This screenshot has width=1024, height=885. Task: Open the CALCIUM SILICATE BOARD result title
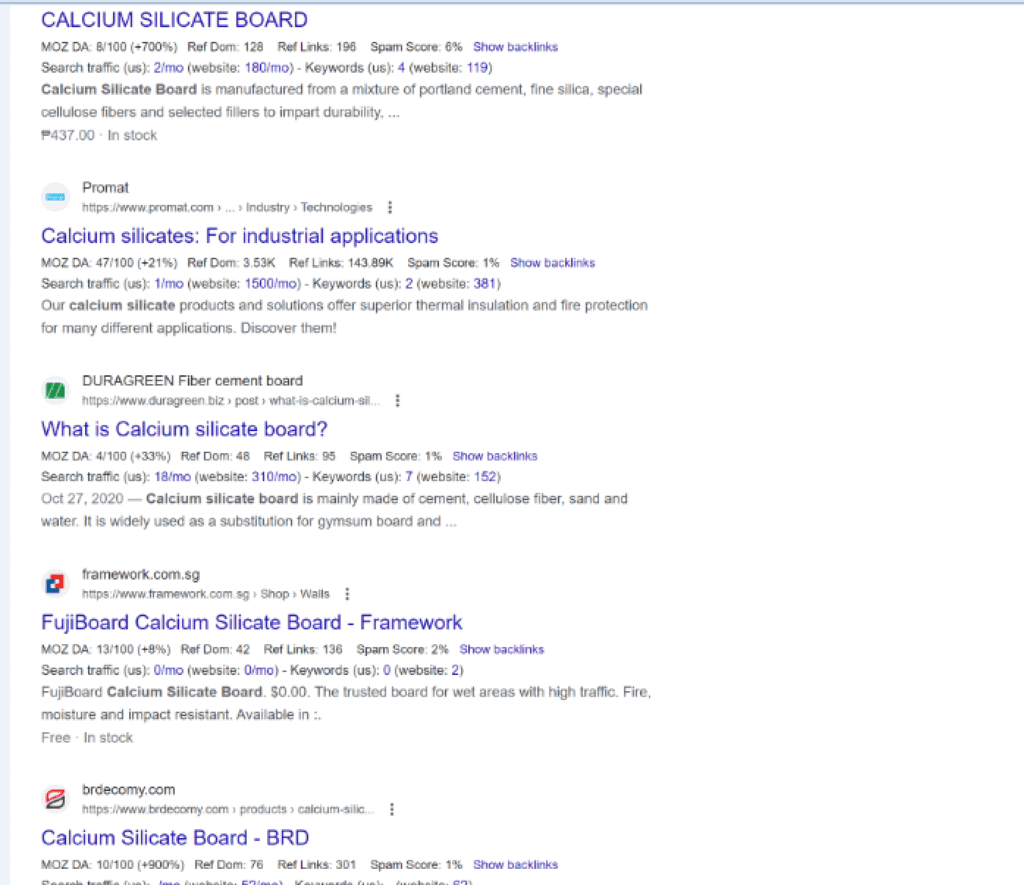174,20
